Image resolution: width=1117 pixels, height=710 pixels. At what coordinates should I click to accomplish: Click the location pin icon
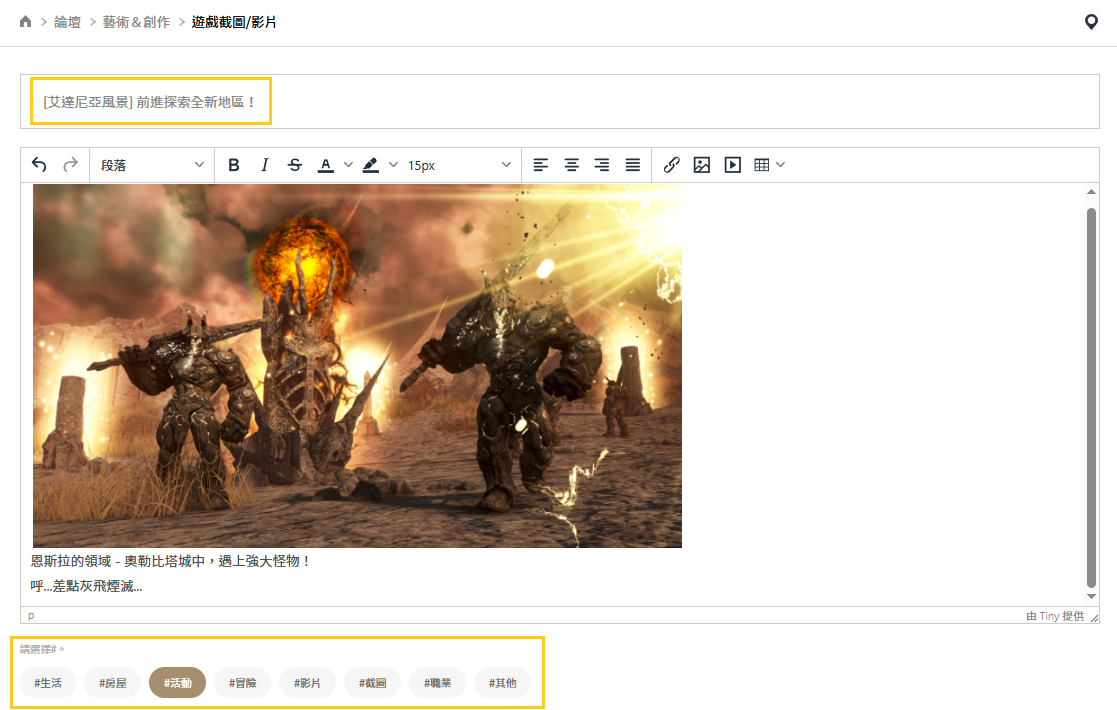(x=1091, y=22)
